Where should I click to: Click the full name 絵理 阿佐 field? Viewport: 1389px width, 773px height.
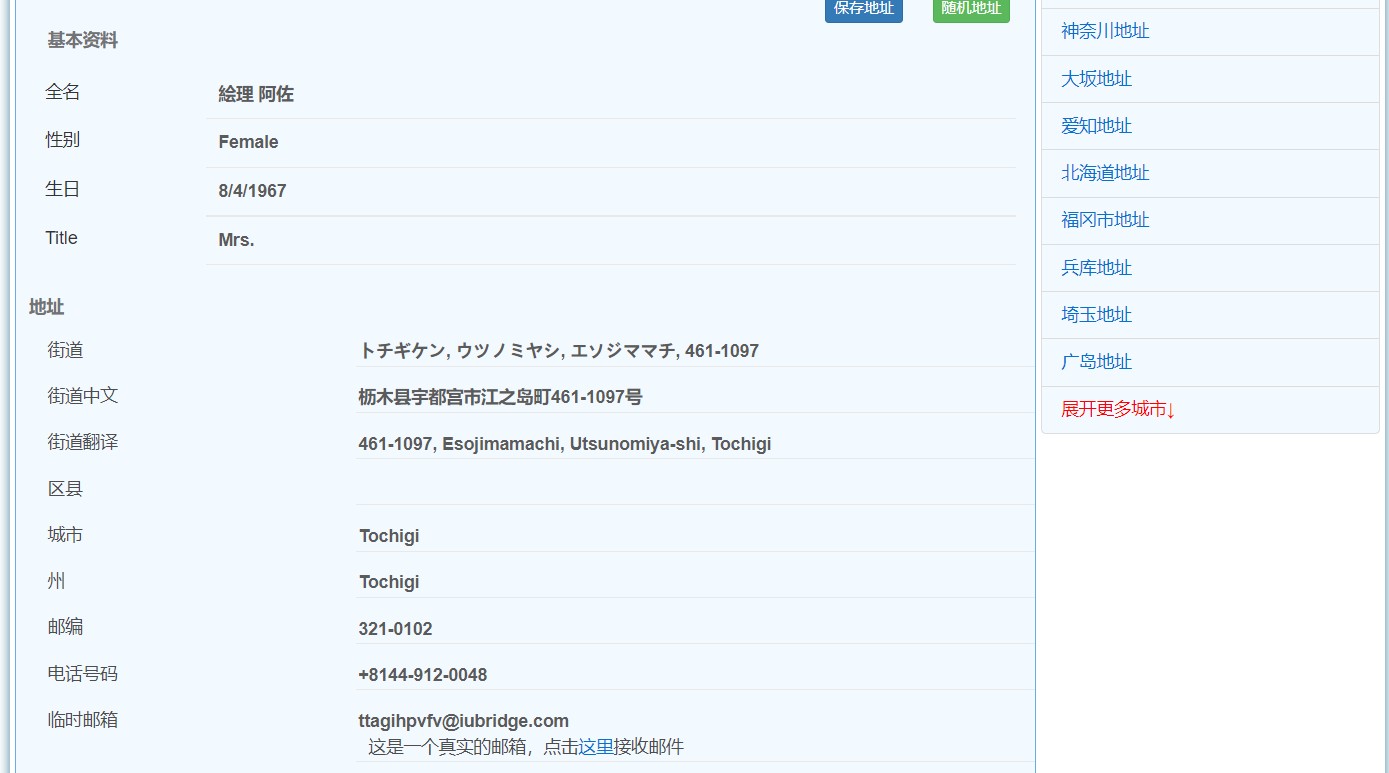tap(254, 94)
